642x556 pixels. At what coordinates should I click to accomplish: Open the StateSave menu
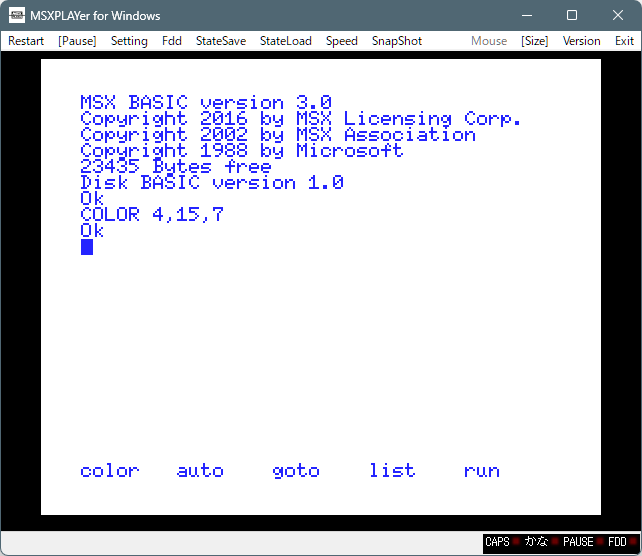click(x=221, y=41)
